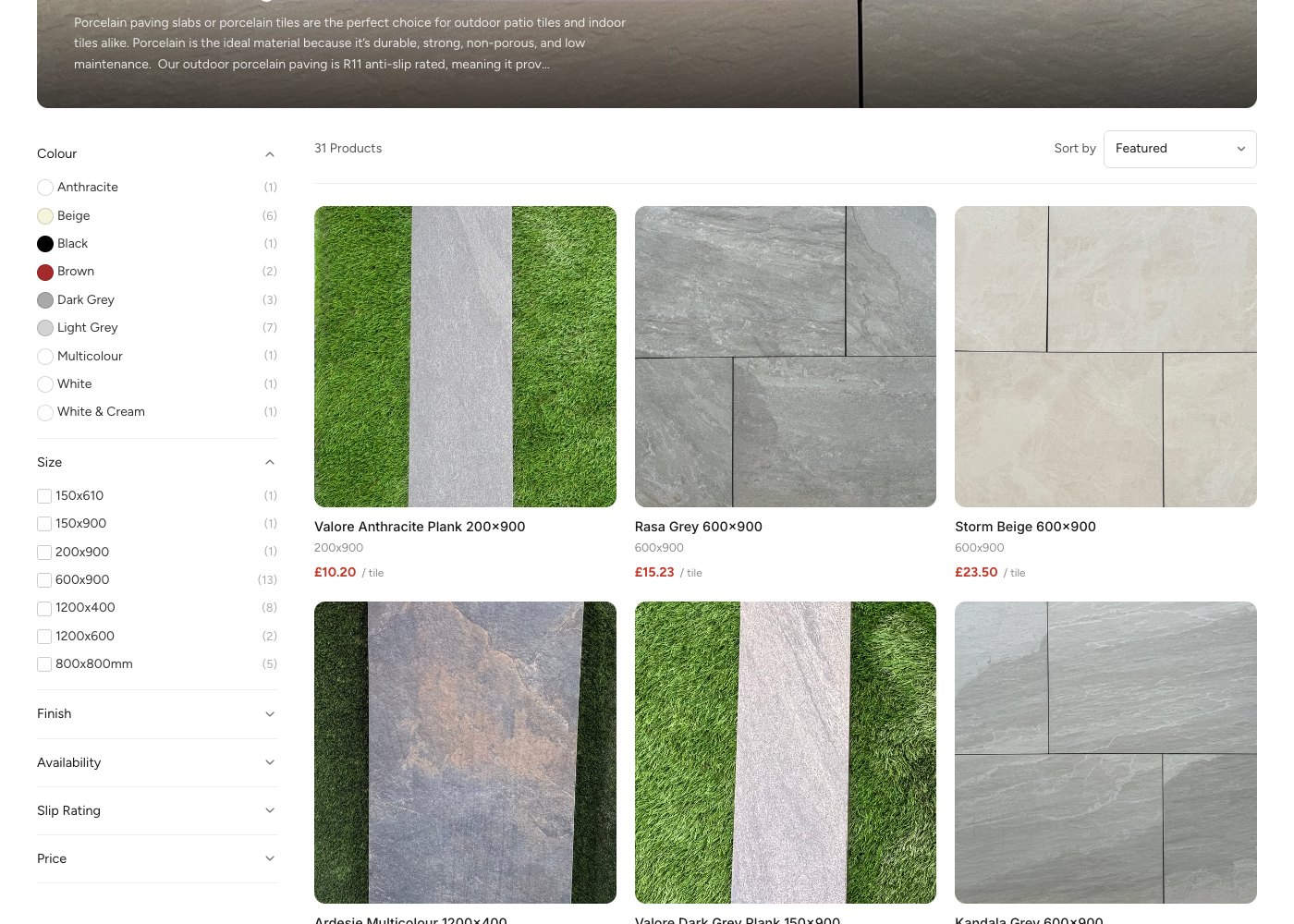The height and width of the screenshot is (924, 1294).
Task: Tick the 150x610 size checkbox
Action: pos(44,496)
